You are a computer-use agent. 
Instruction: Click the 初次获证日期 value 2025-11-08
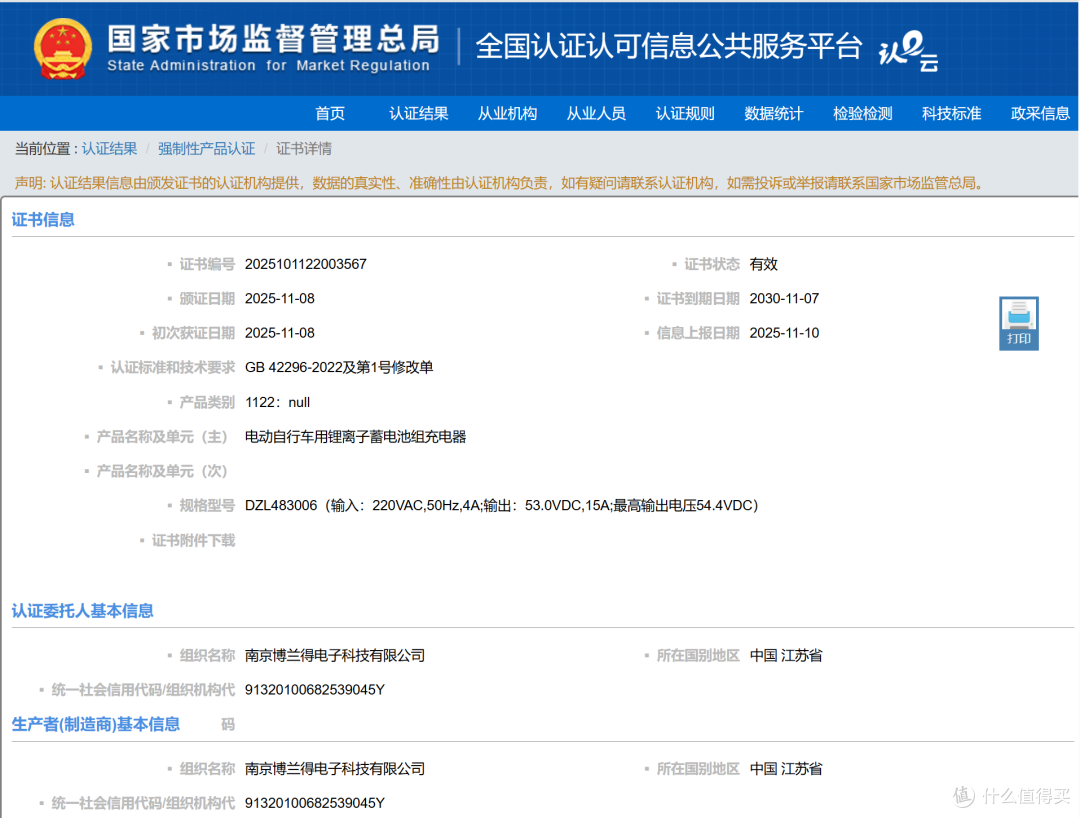(280, 333)
